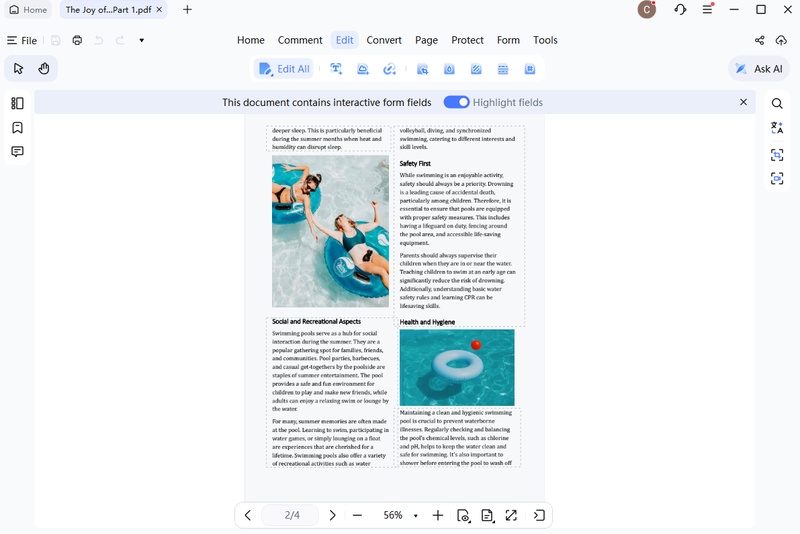Switch to the Form tab
This screenshot has height=534, width=800.
tap(508, 40)
